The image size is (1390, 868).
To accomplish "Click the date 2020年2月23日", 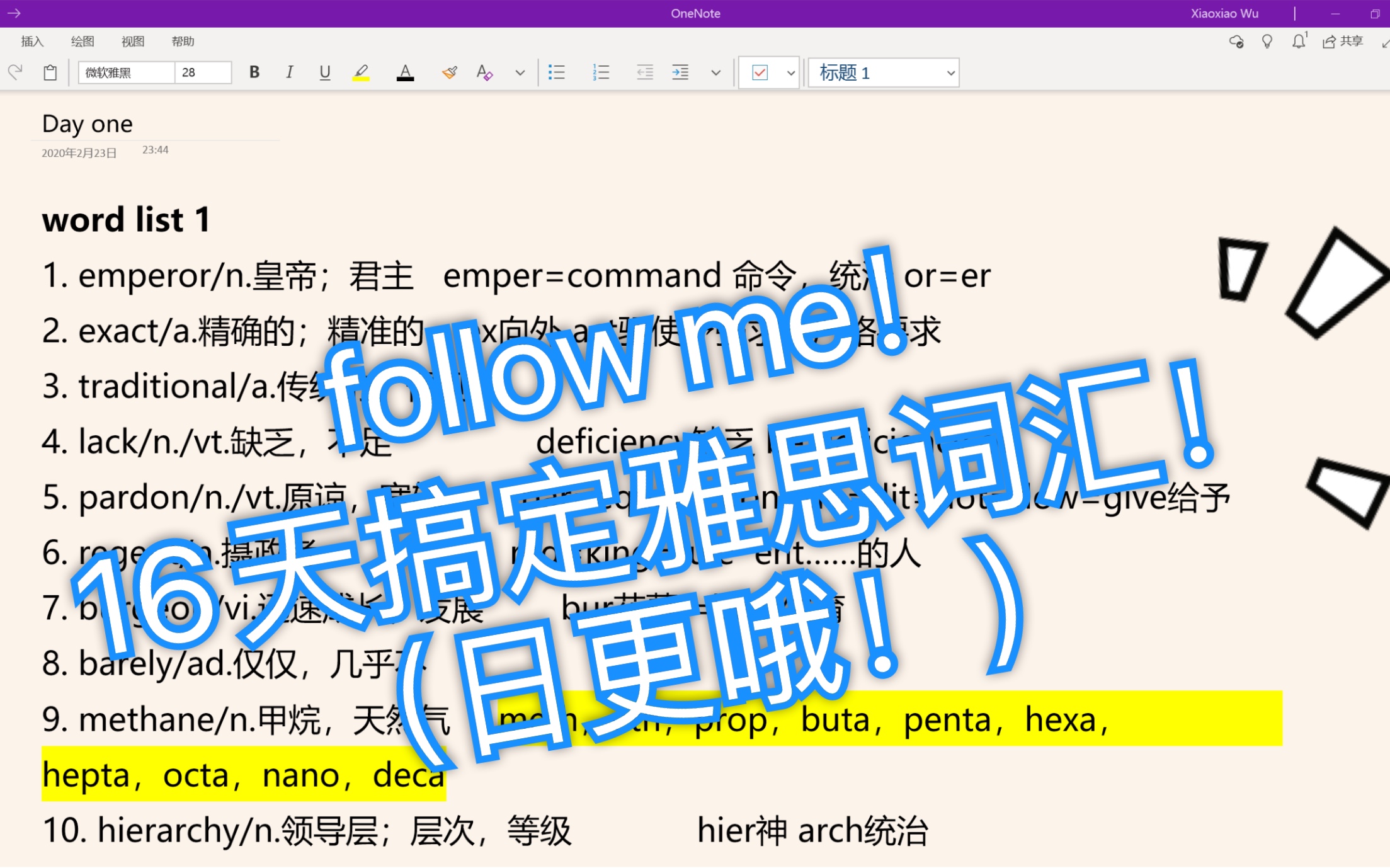I will tap(79, 153).
